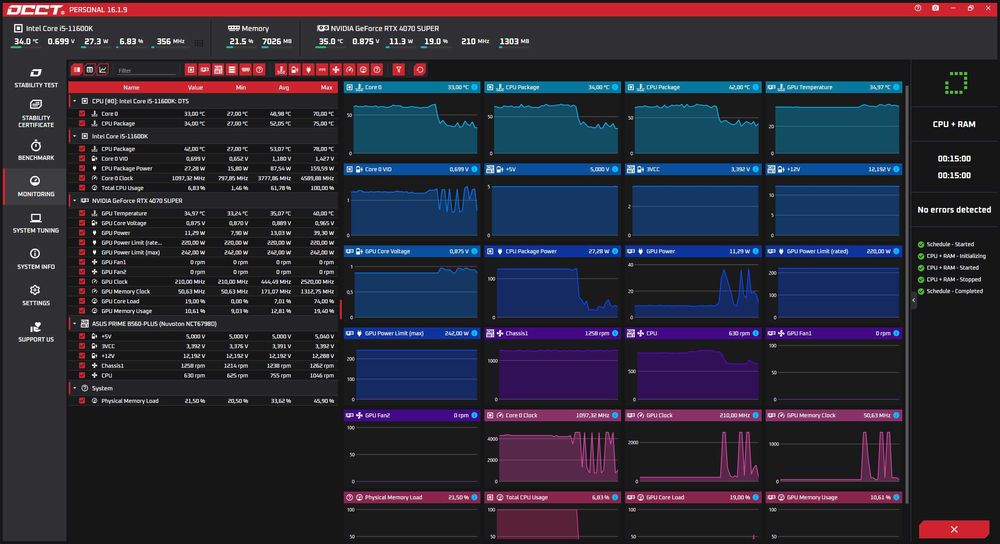This screenshot has height=544, width=1000.
Task: Open the System Tuning section
Action: tap(36, 223)
